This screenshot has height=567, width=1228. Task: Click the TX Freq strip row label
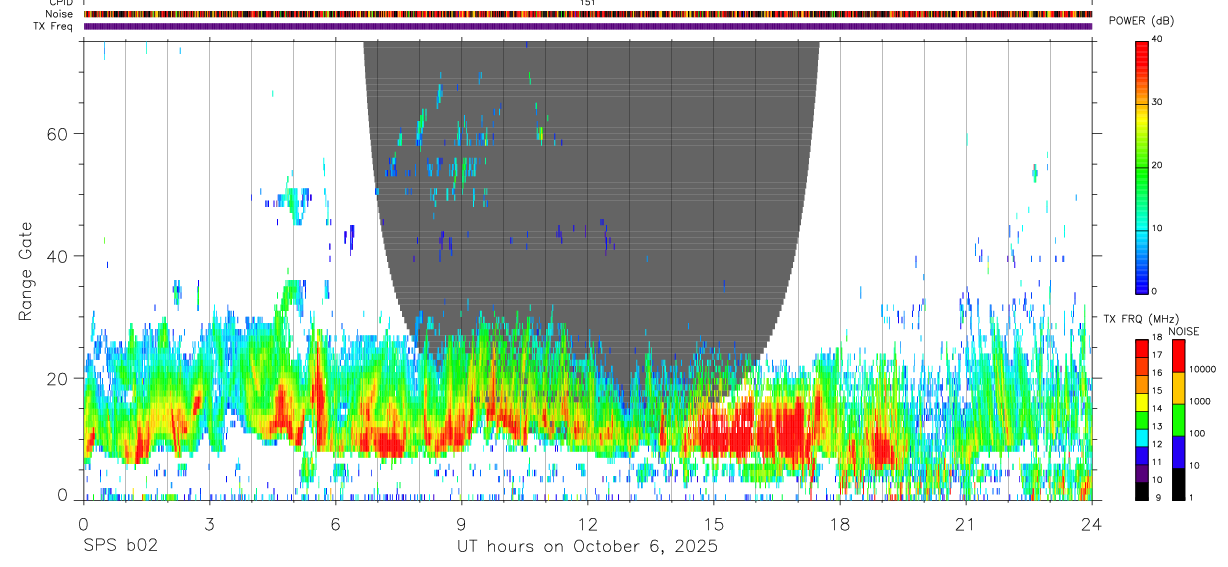(x=53, y=26)
